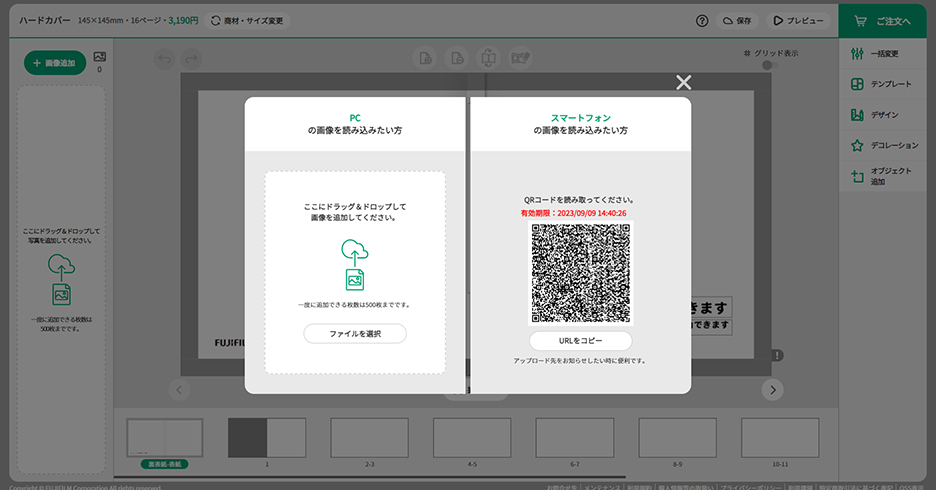
Task: Click the first page tool icon in center toolbar
Action: (425, 58)
